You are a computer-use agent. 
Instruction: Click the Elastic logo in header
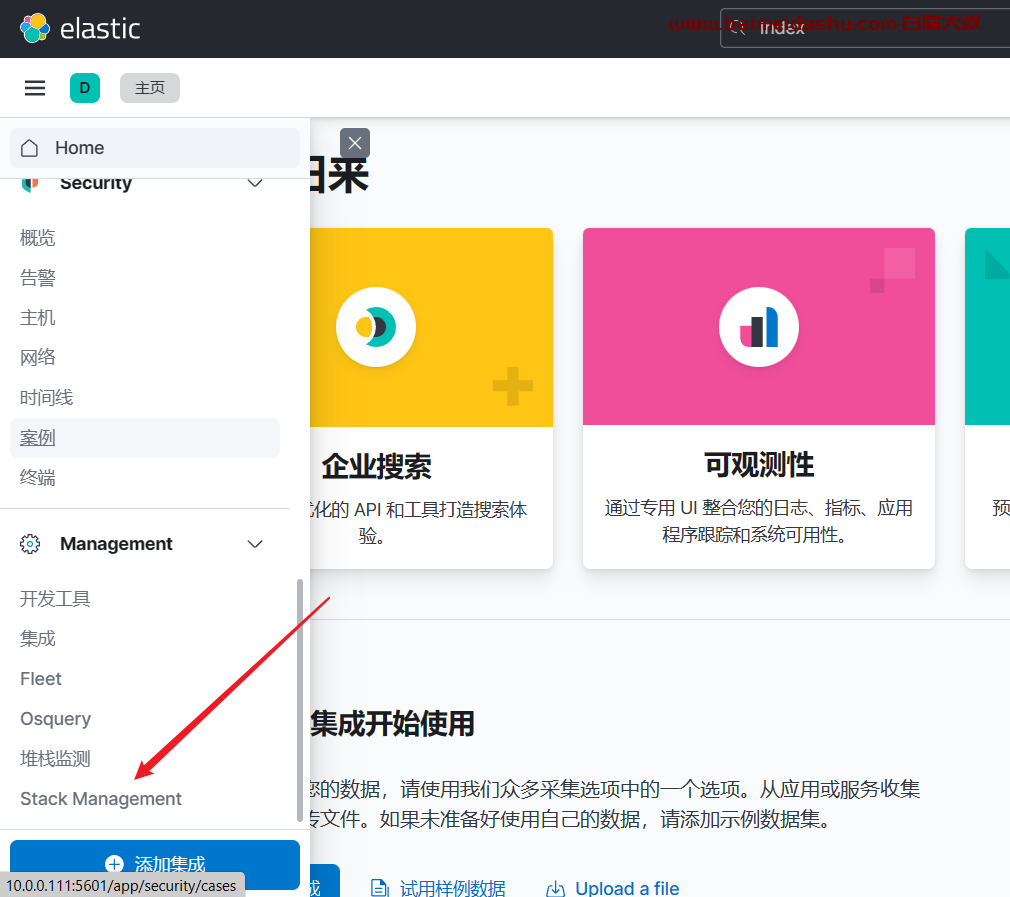click(x=81, y=28)
